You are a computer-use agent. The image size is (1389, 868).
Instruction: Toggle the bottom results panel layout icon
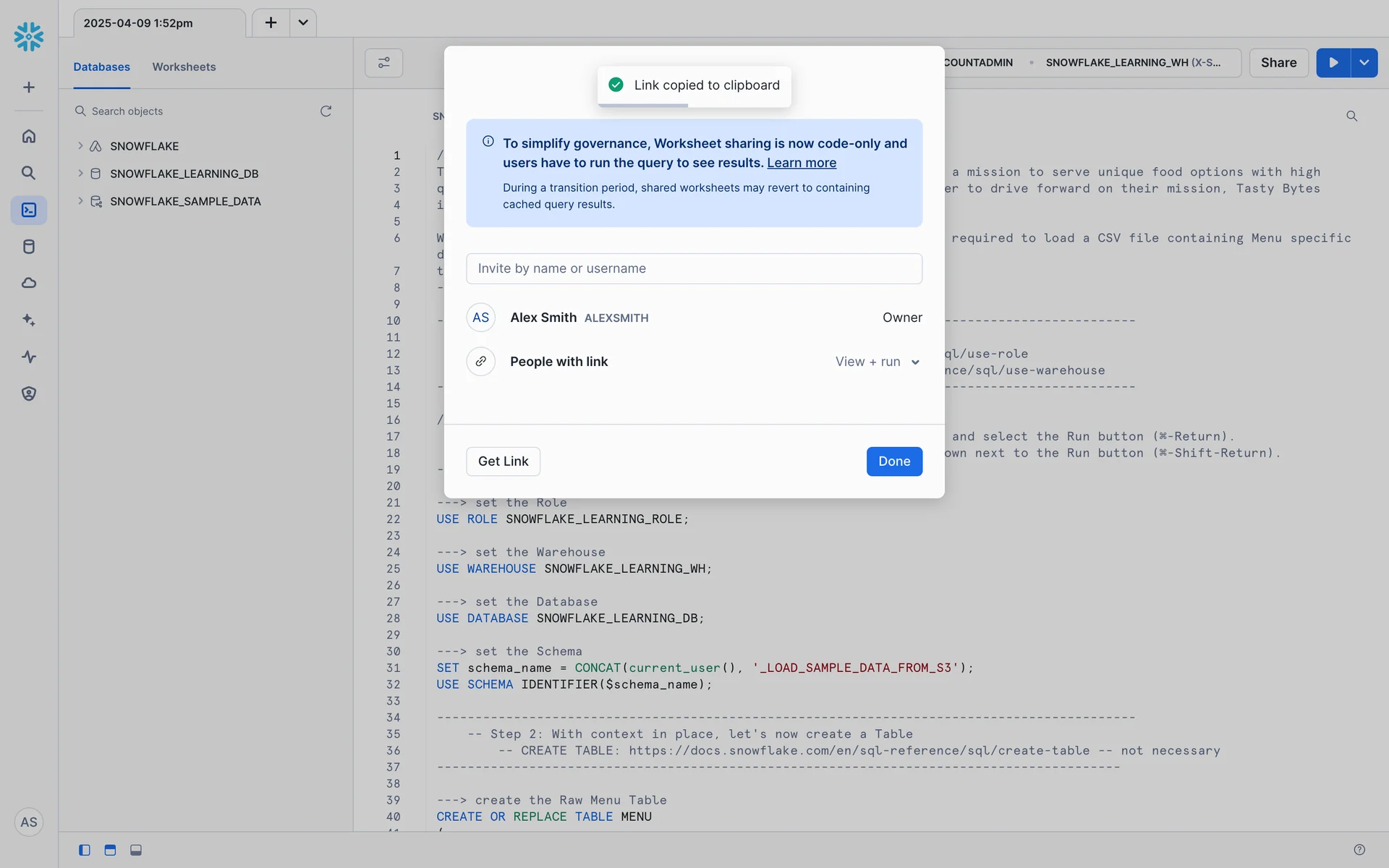coord(136,850)
